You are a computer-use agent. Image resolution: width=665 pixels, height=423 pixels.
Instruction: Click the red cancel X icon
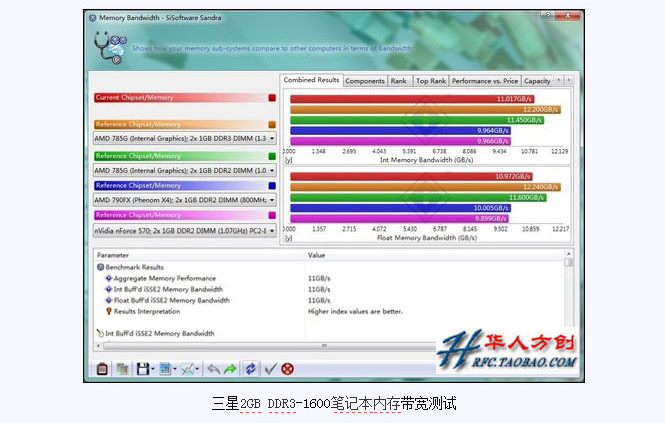pyautogui.click(x=287, y=369)
